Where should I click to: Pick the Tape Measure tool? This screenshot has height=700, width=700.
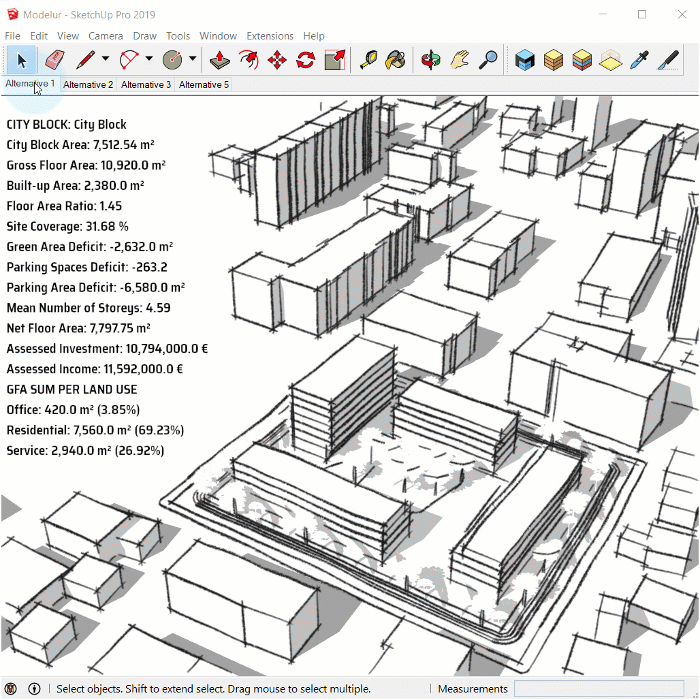[368, 59]
